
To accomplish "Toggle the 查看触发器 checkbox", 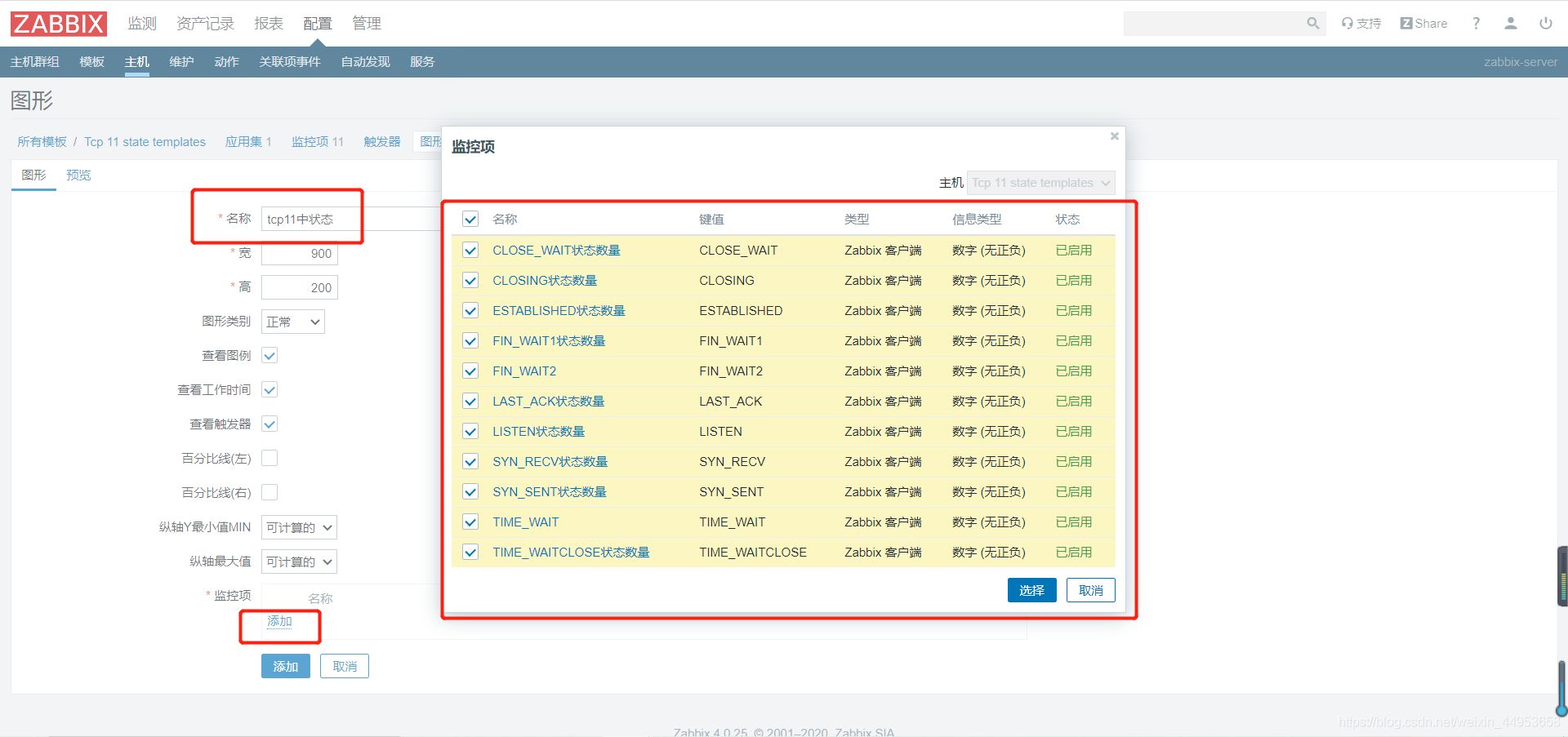I will tap(269, 424).
